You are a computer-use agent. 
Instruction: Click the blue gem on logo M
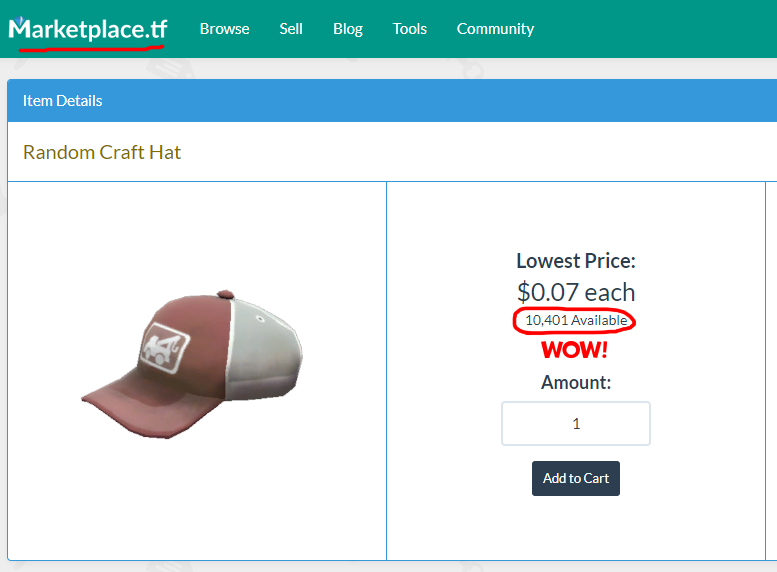click(x=19, y=21)
